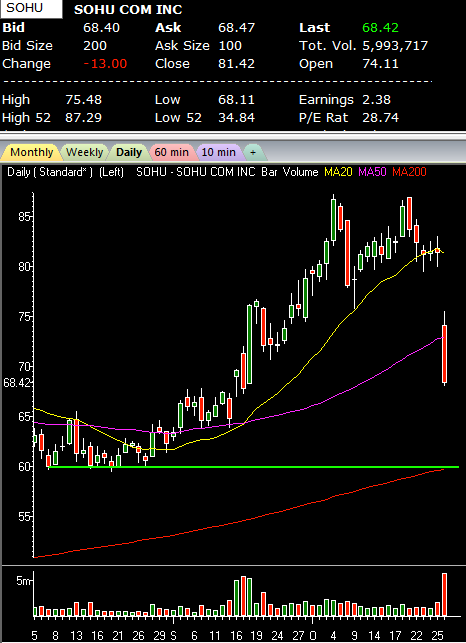Viewport: 466px width, 643px height.
Task: Click the Open price 74.11
Action: 380,64
